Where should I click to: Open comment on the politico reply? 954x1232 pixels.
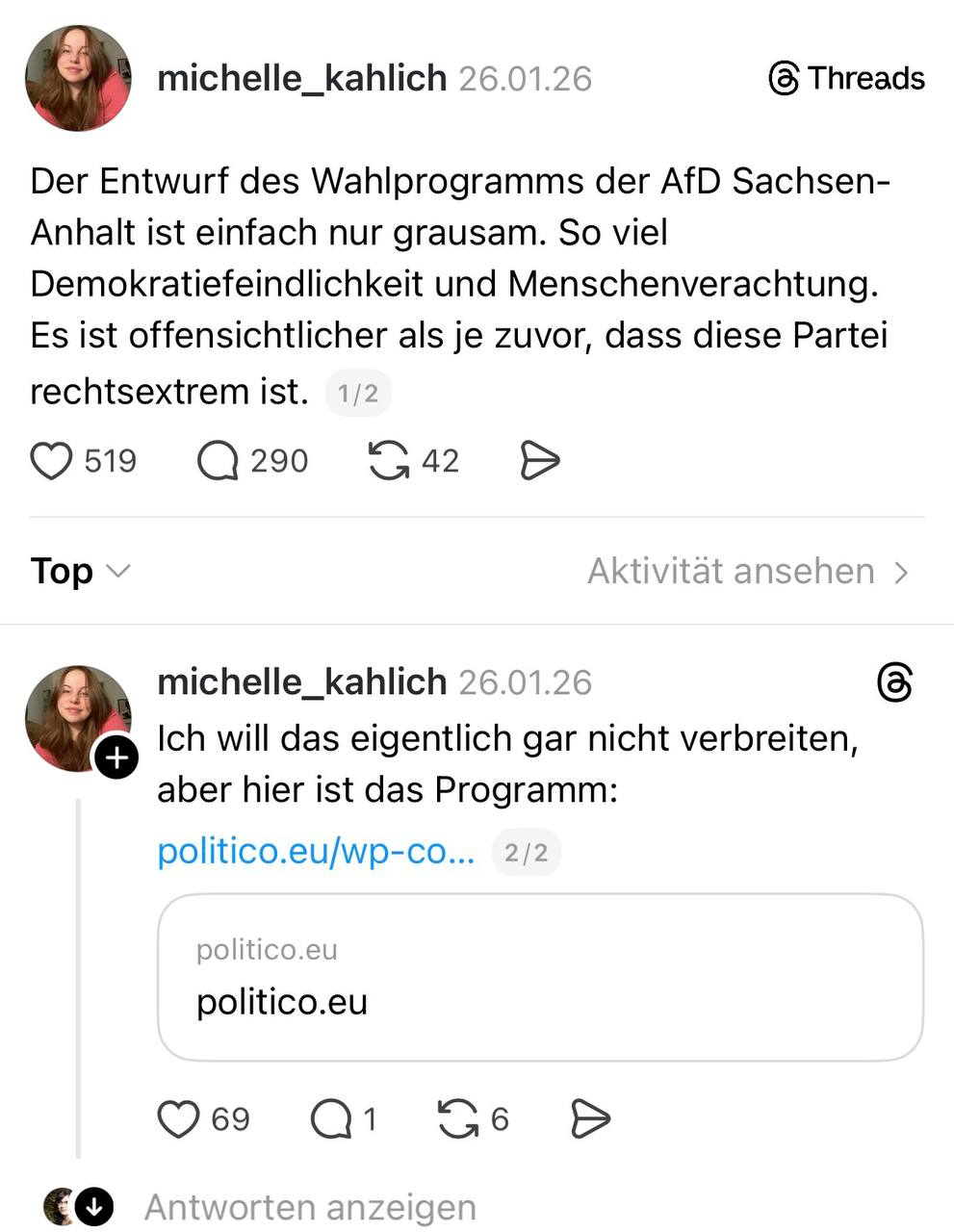(x=331, y=1119)
